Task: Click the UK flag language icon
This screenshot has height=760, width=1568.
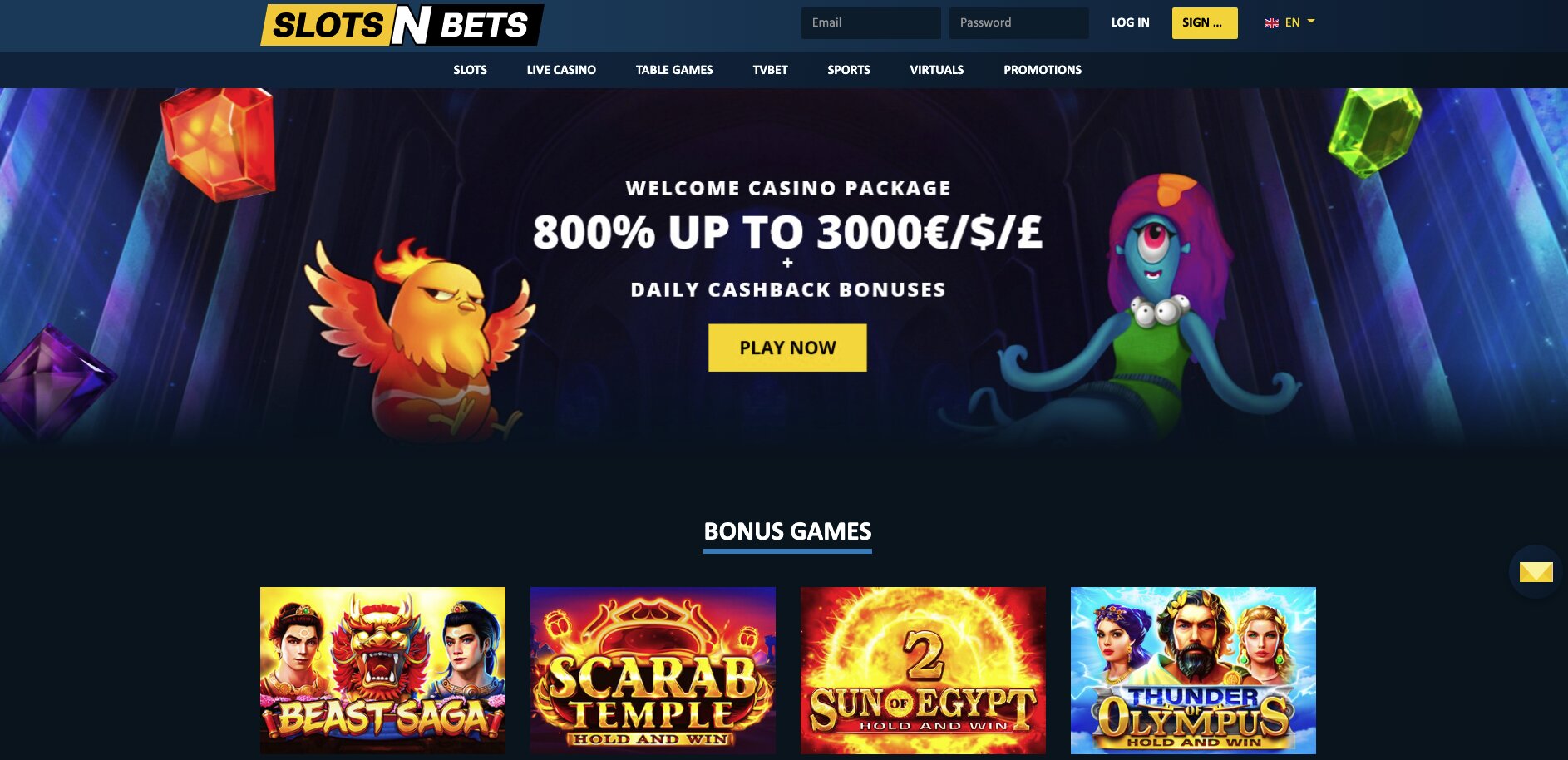Action: 1271,23
